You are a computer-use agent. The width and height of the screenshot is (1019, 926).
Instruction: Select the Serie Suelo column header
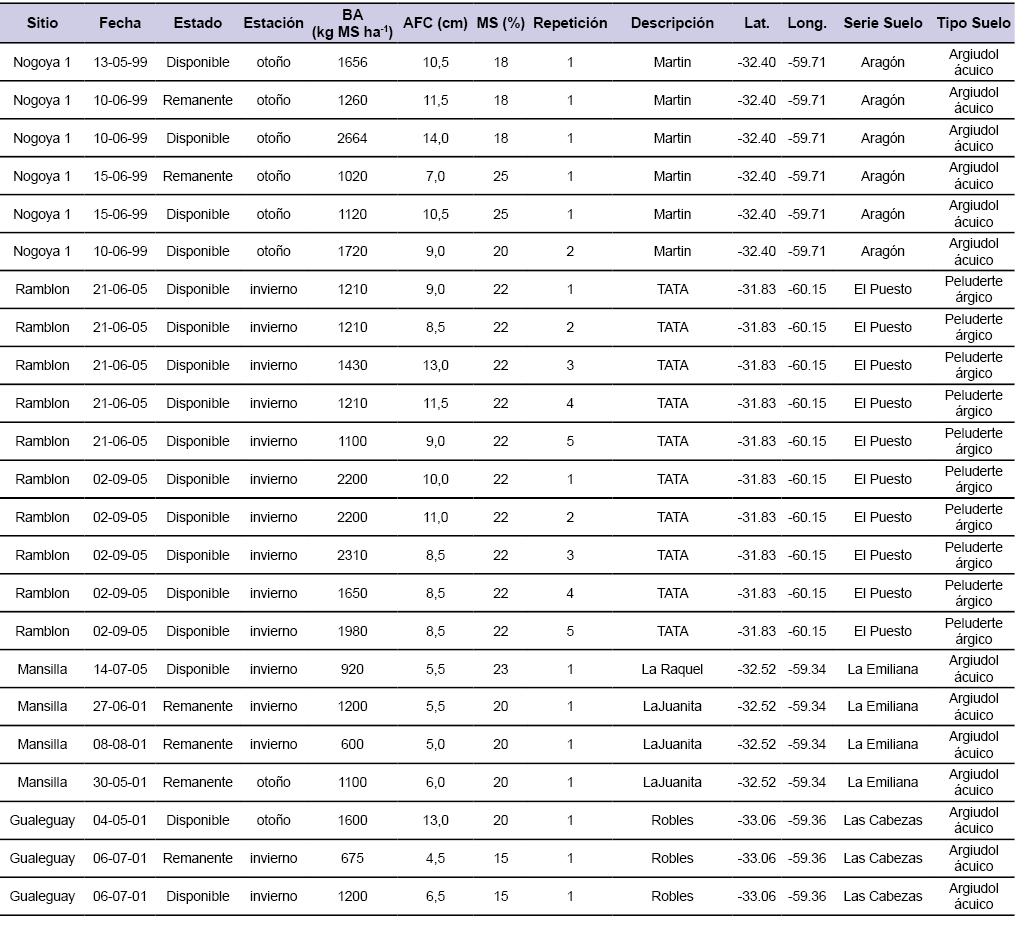pos(882,23)
